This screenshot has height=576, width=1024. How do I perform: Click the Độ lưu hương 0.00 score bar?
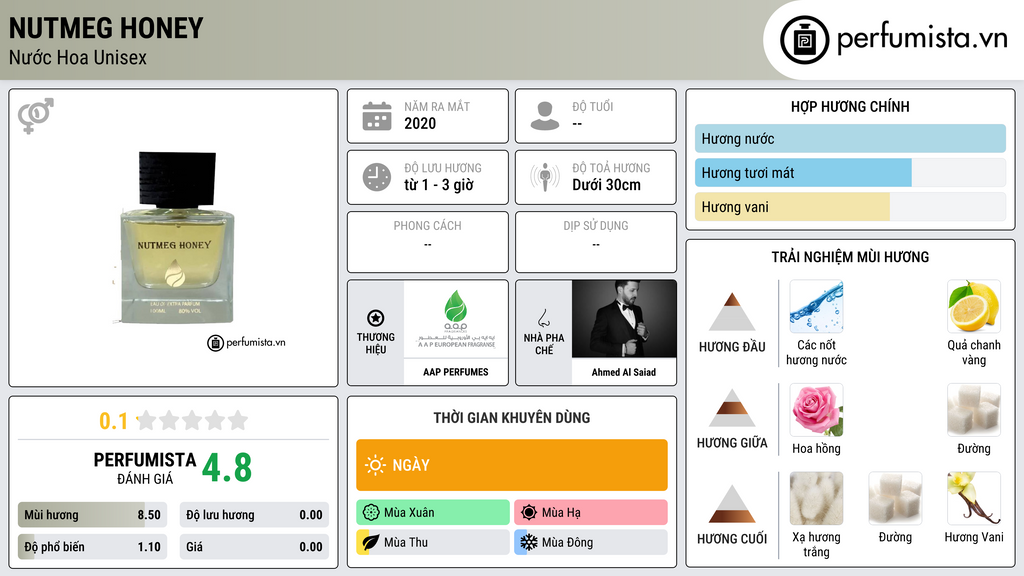coord(254,515)
